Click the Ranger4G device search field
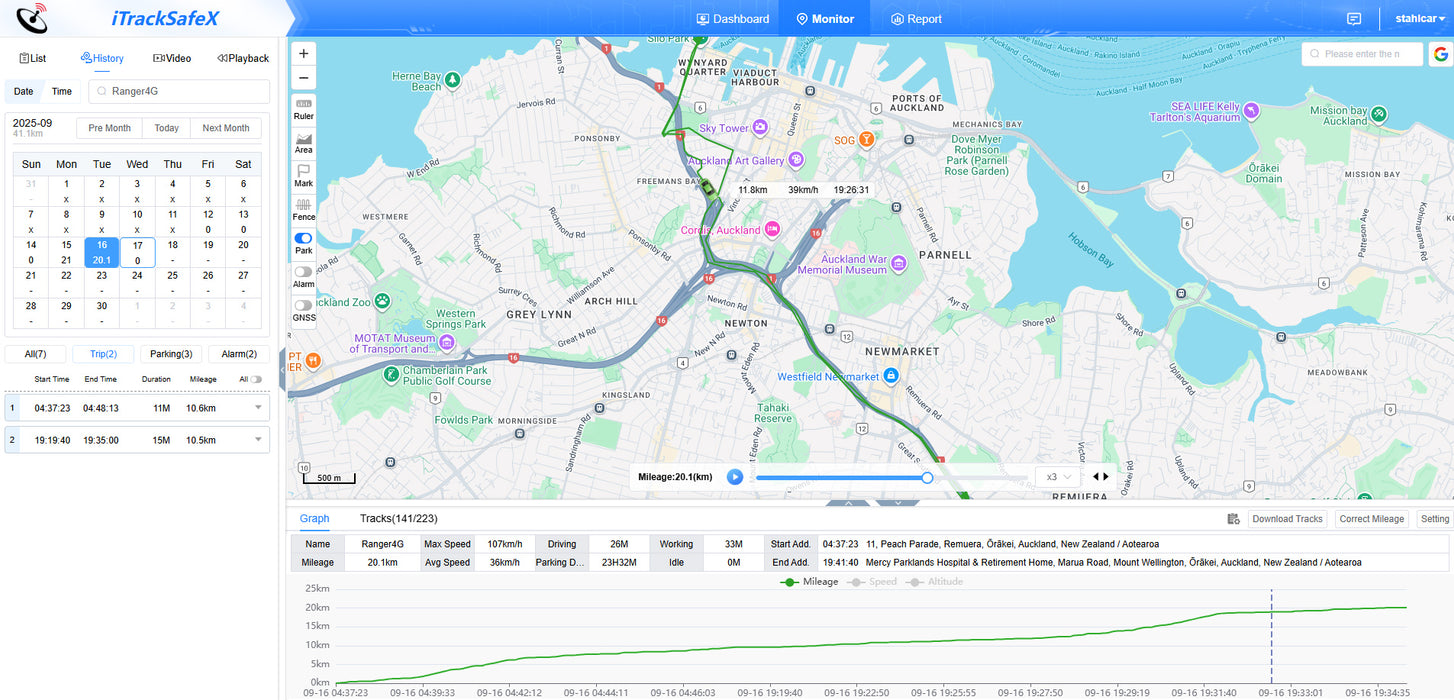This screenshot has height=700, width=1454. (180, 91)
